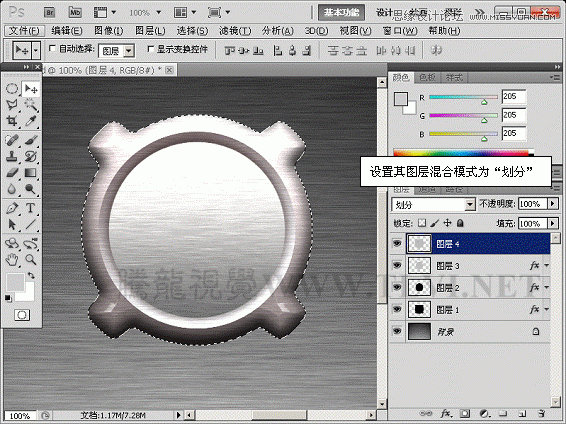
Task: Select the 图层 4 layer row
Action: pyautogui.click(x=478, y=244)
